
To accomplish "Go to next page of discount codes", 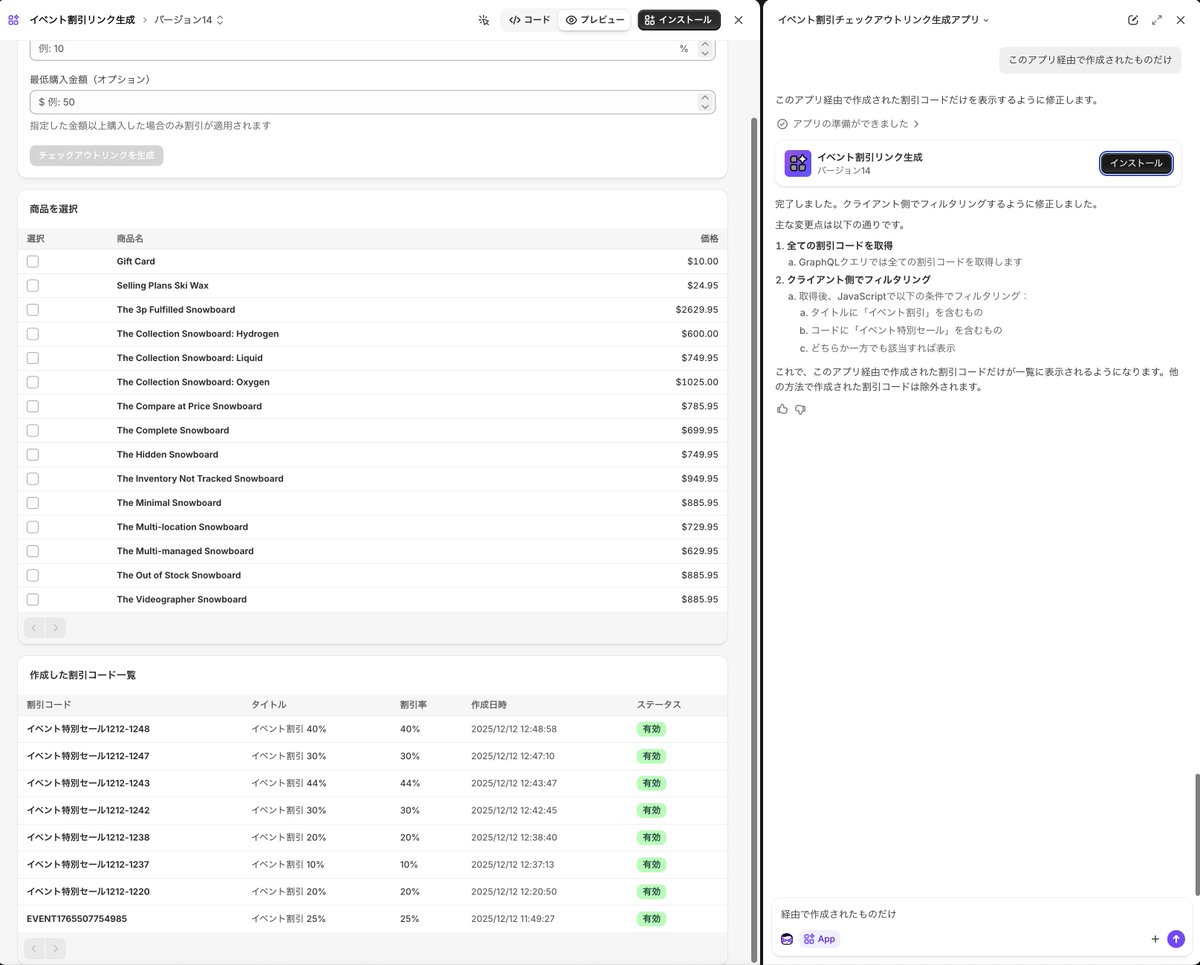I will pyautogui.click(x=55, y=948).
